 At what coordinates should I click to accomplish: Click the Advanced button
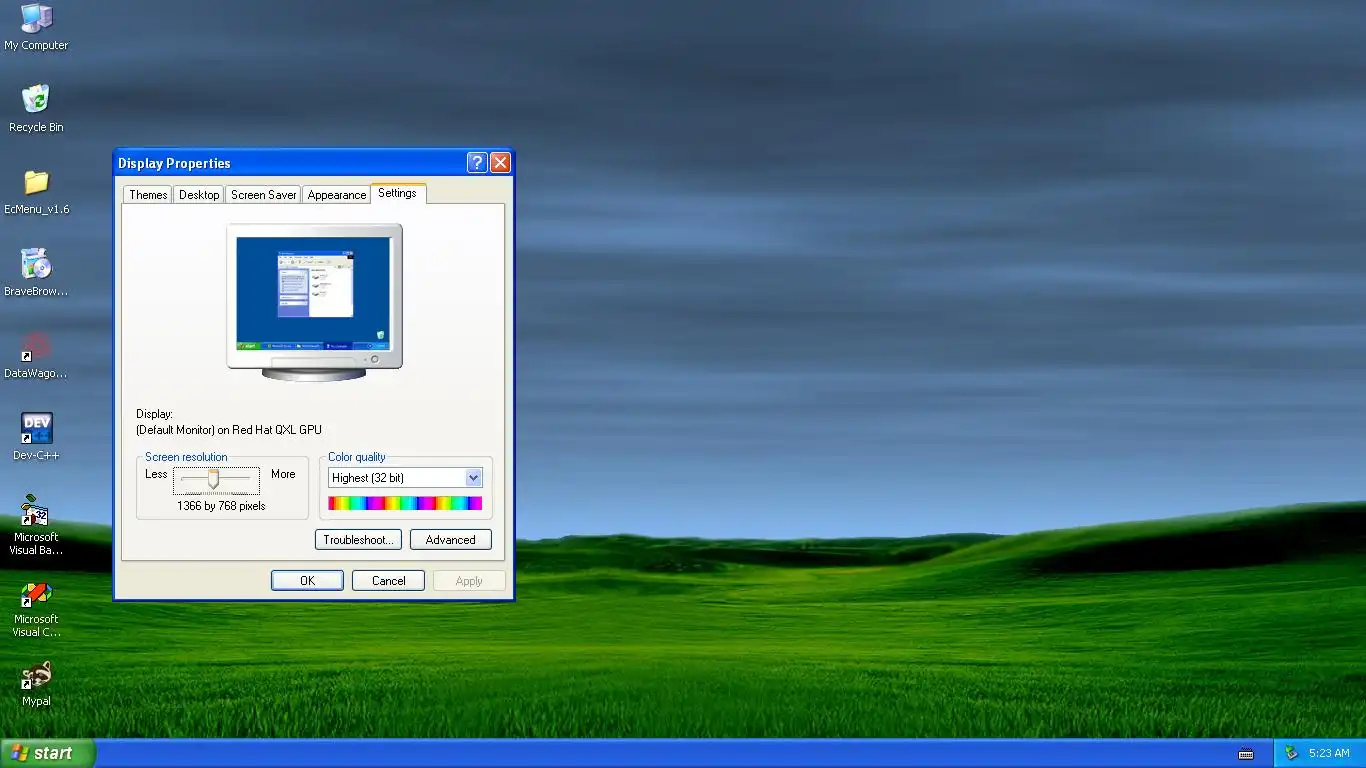(451, 540)
